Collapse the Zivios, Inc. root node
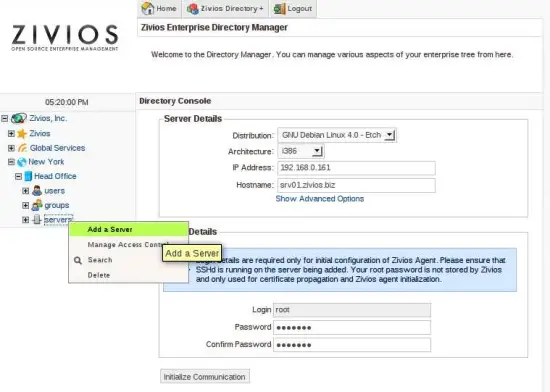The height and width of the screenshot is (392, 550). click(4, 119)
